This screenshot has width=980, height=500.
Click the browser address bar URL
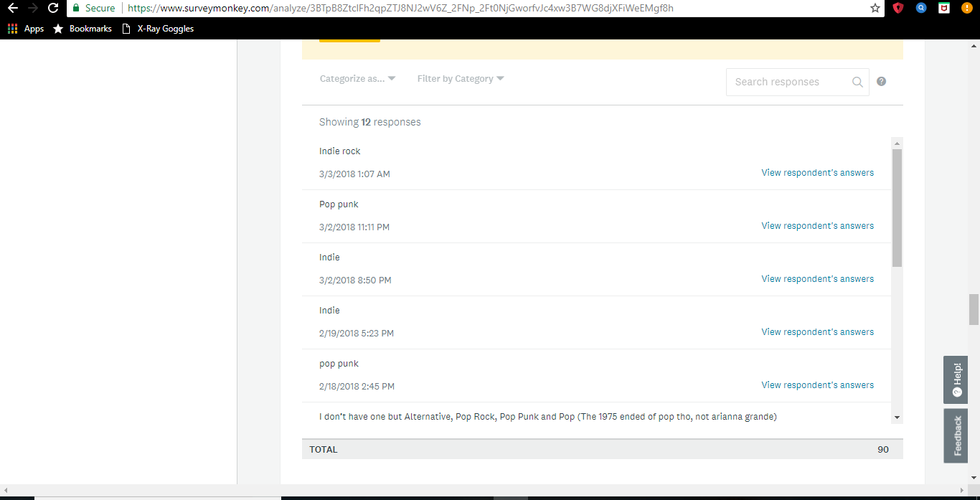[401, 8]
